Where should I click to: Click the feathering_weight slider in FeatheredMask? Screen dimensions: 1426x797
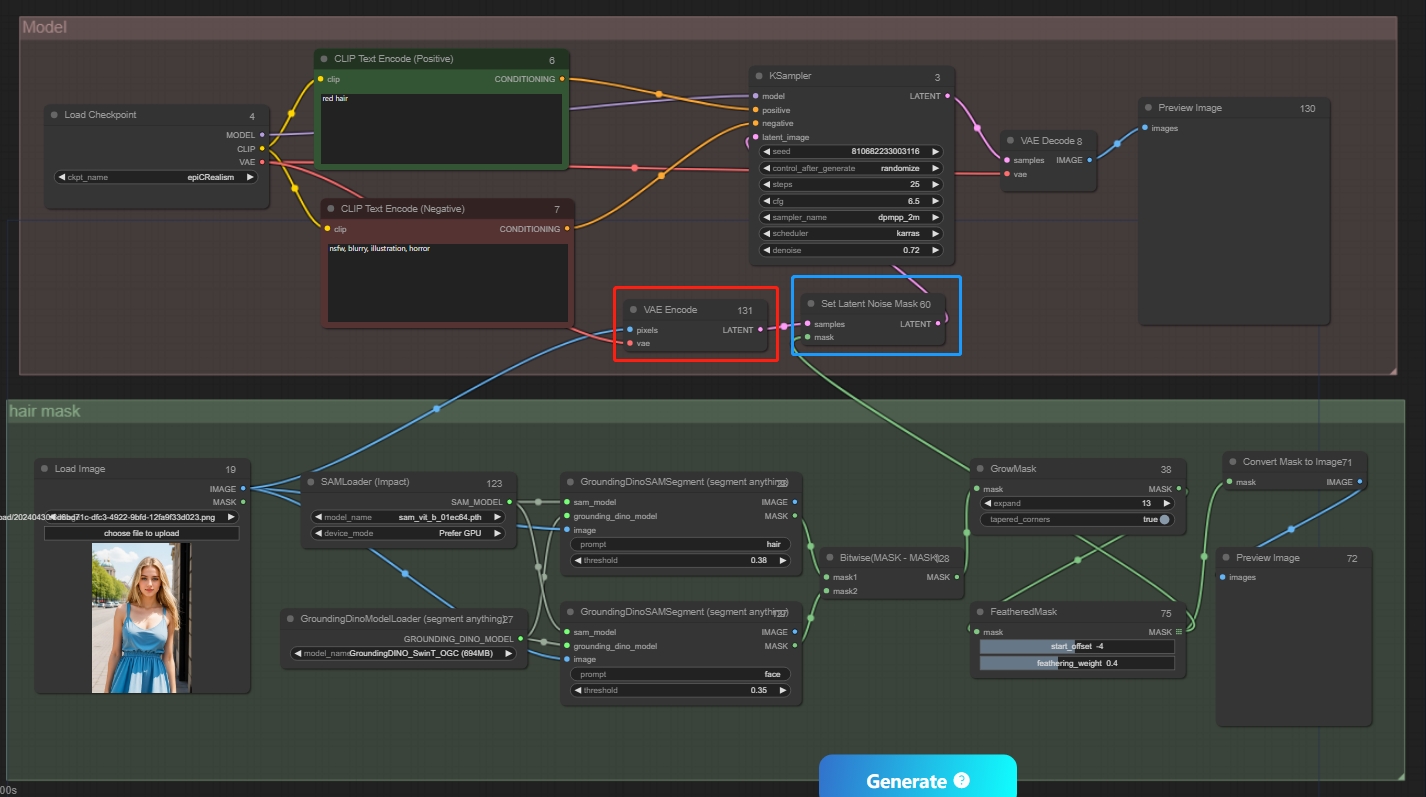tap(1076, 663)
